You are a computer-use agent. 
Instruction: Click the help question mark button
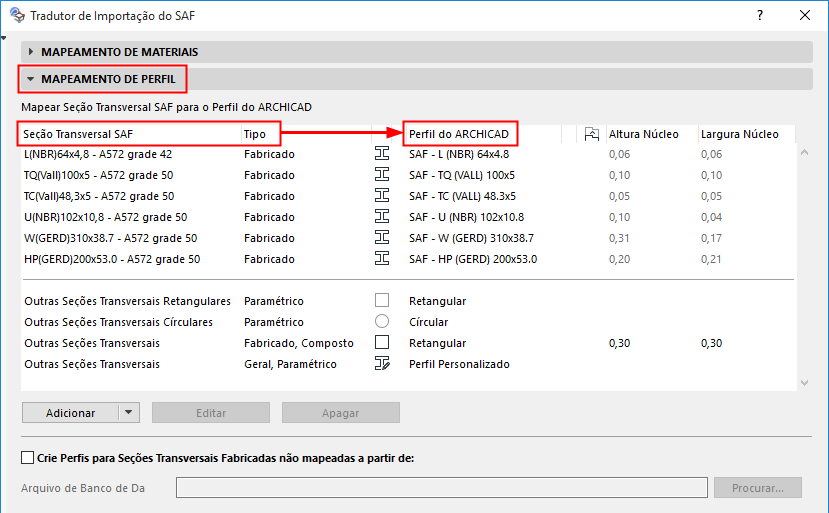(x=760, y=15)
